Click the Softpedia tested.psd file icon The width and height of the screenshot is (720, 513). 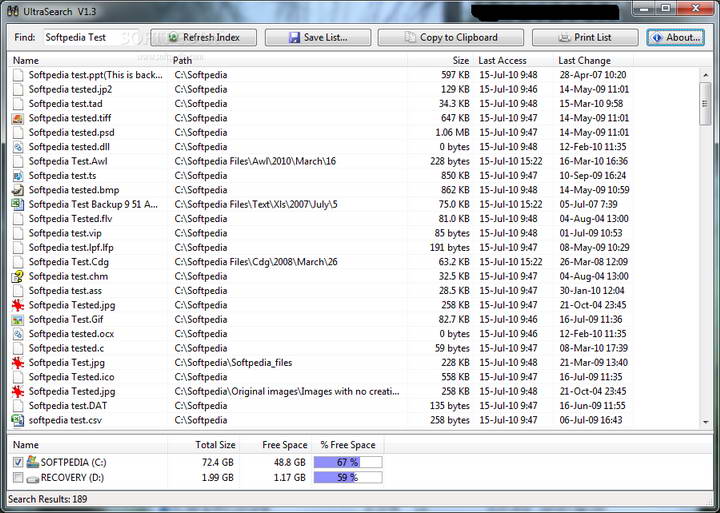tap(18, 133)
